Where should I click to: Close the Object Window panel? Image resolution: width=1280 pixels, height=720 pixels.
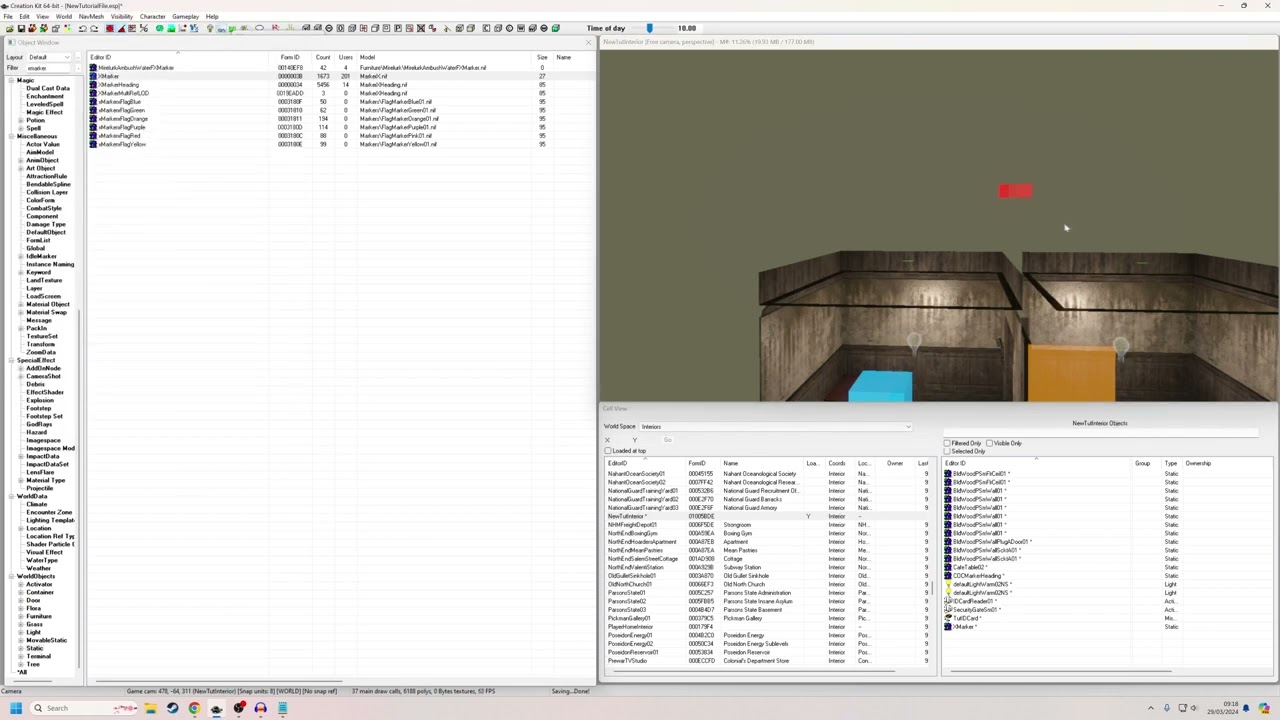(x=588, y=42)
